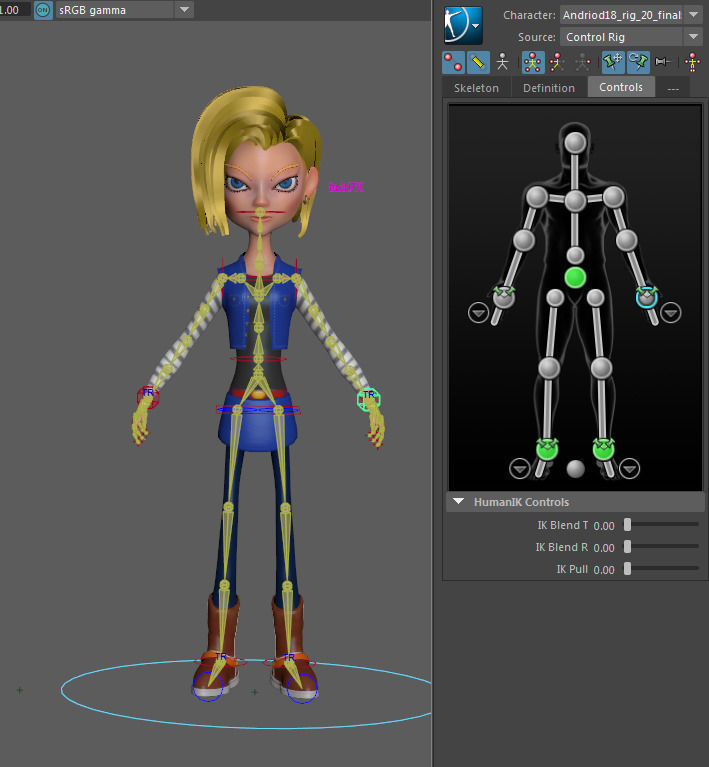Click the magenta hairFX label in viewport
Screen dimensions: 709x767
pyautogui.click(x=346, y=187)
